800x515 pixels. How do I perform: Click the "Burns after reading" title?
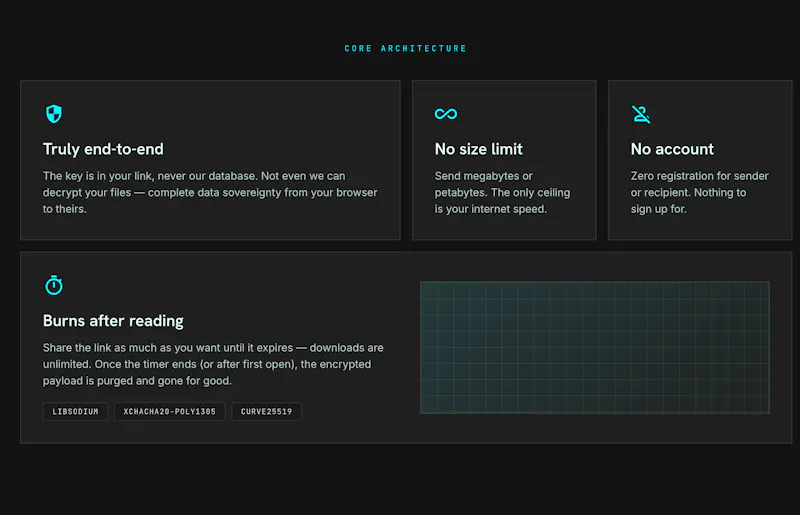(x=113, y=321)
